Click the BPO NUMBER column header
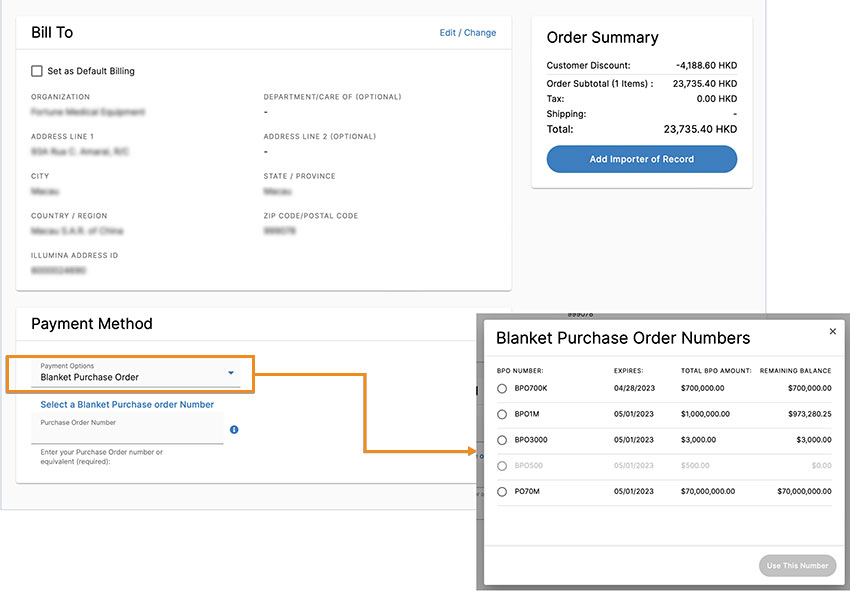Viewport: 850px width, 591px height. click(519, 371)
